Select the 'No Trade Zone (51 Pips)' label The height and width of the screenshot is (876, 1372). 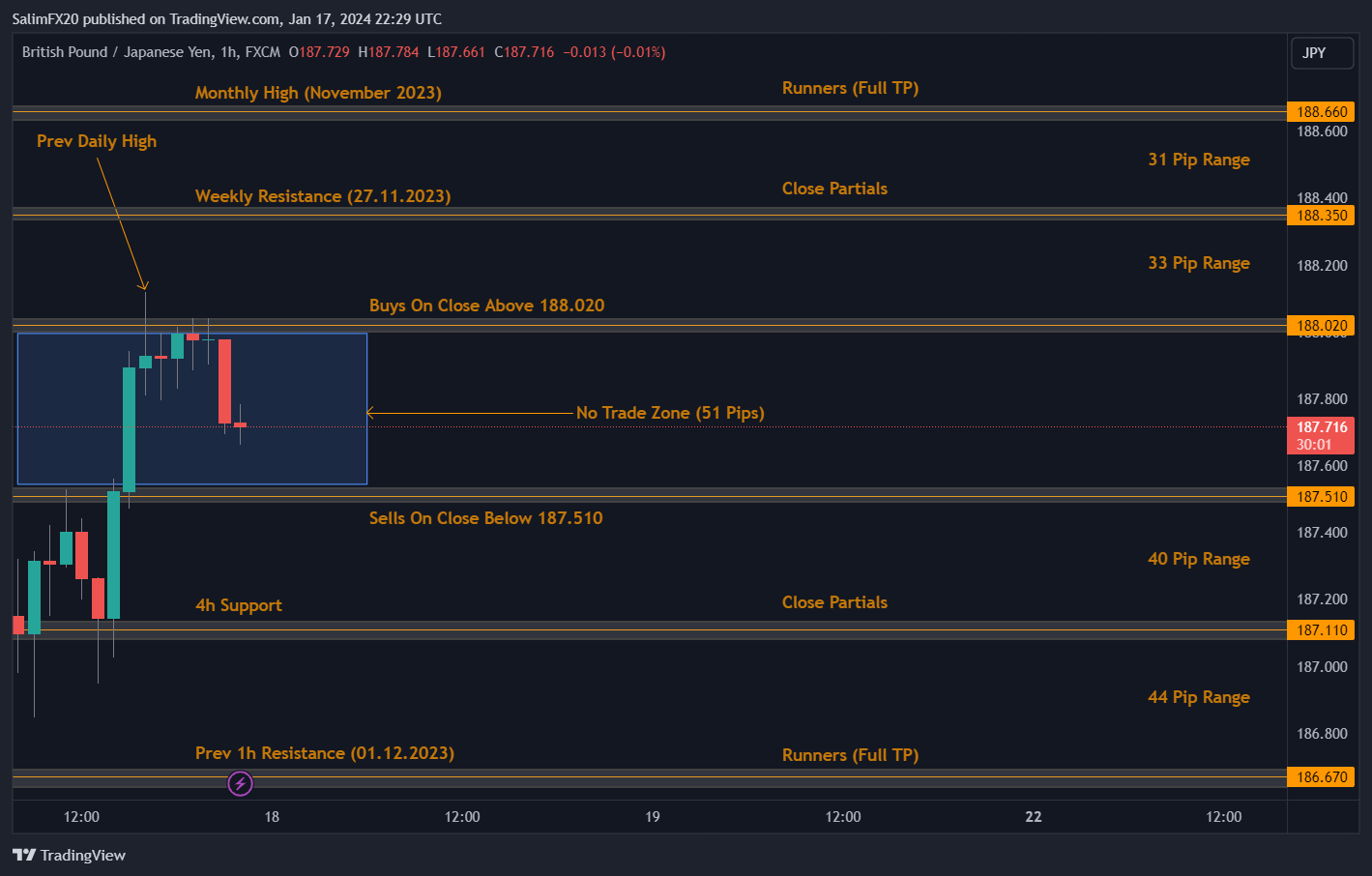670,413
